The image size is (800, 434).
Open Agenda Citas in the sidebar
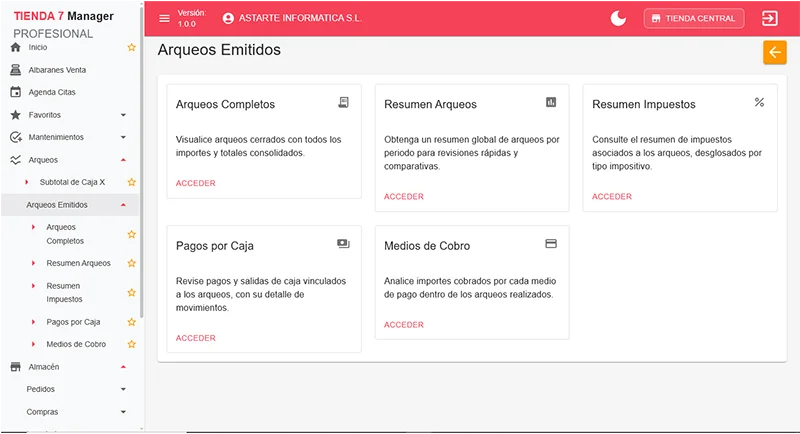pyautogui.click(x=52, y=92)
